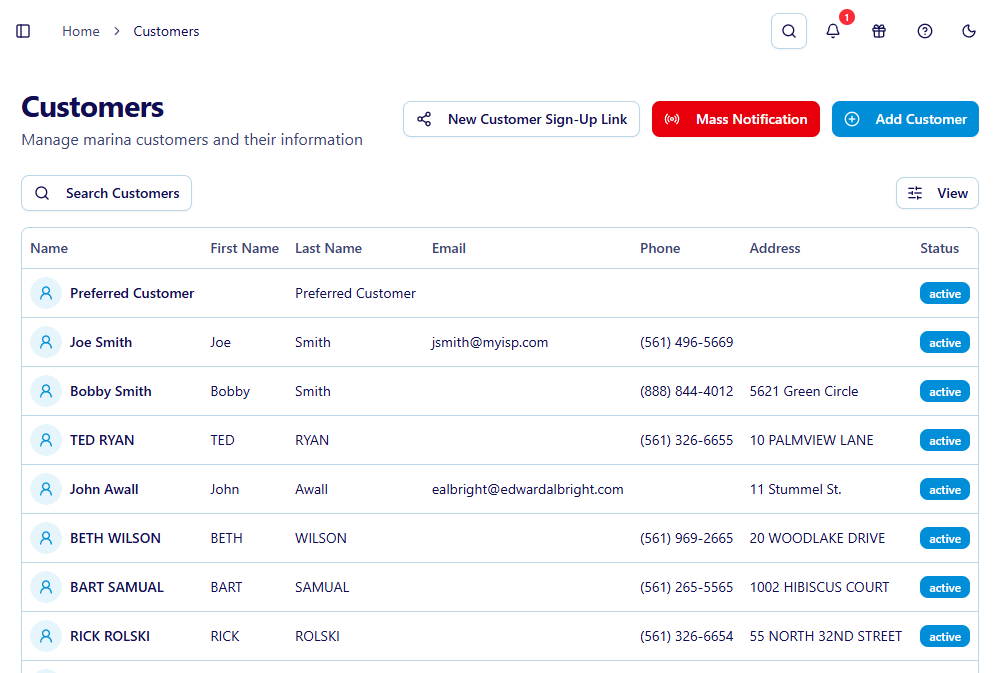Click the Add Customer button

(x=905, y=119)
